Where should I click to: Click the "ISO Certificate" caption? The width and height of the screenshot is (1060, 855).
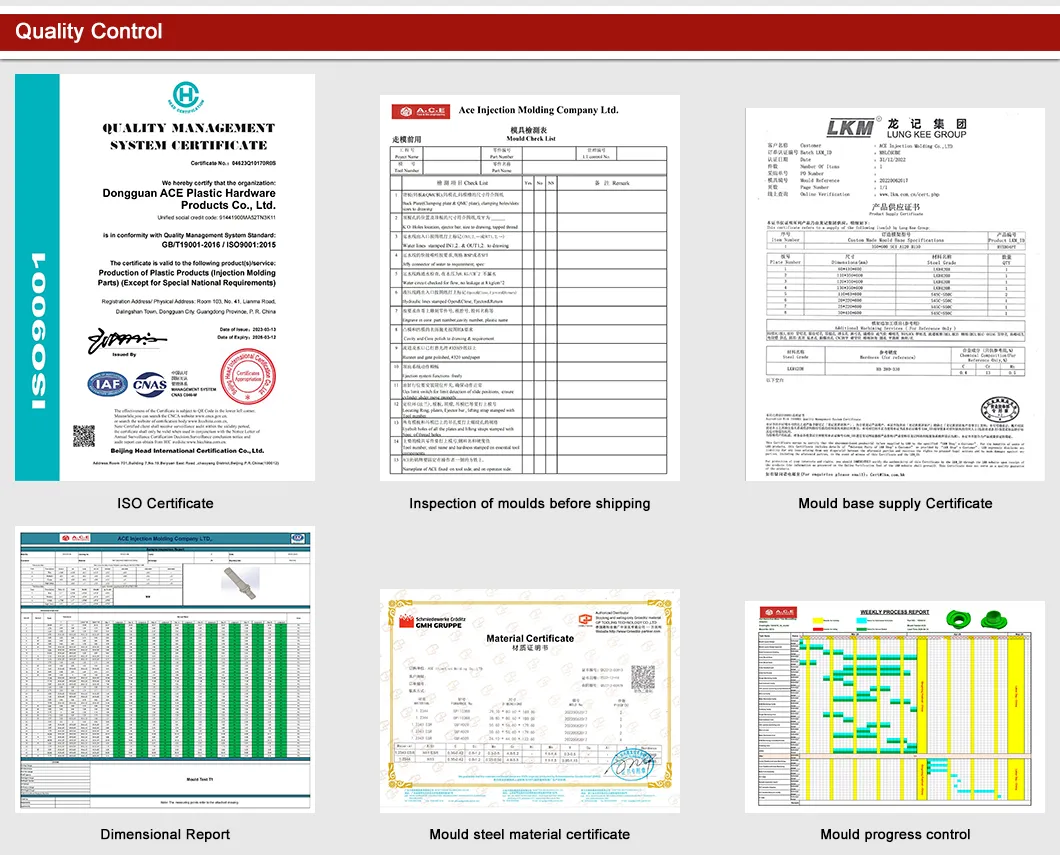click(x=165, y=503)
